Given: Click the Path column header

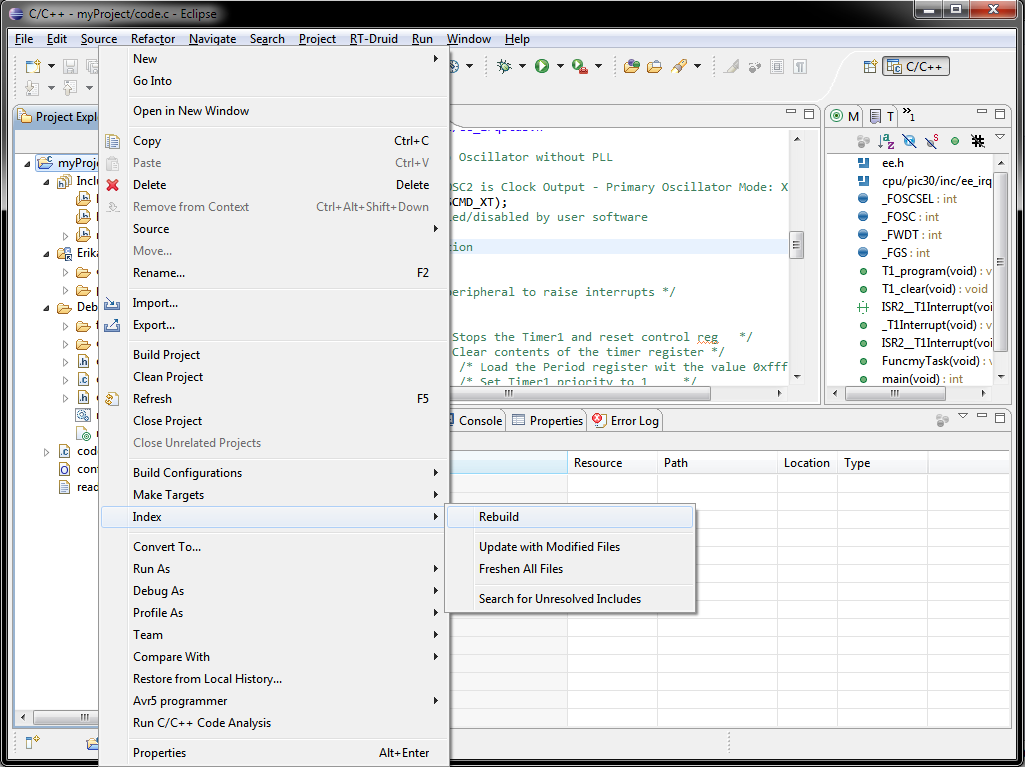Looking at the screenshot, I should [x=718, y=463].
